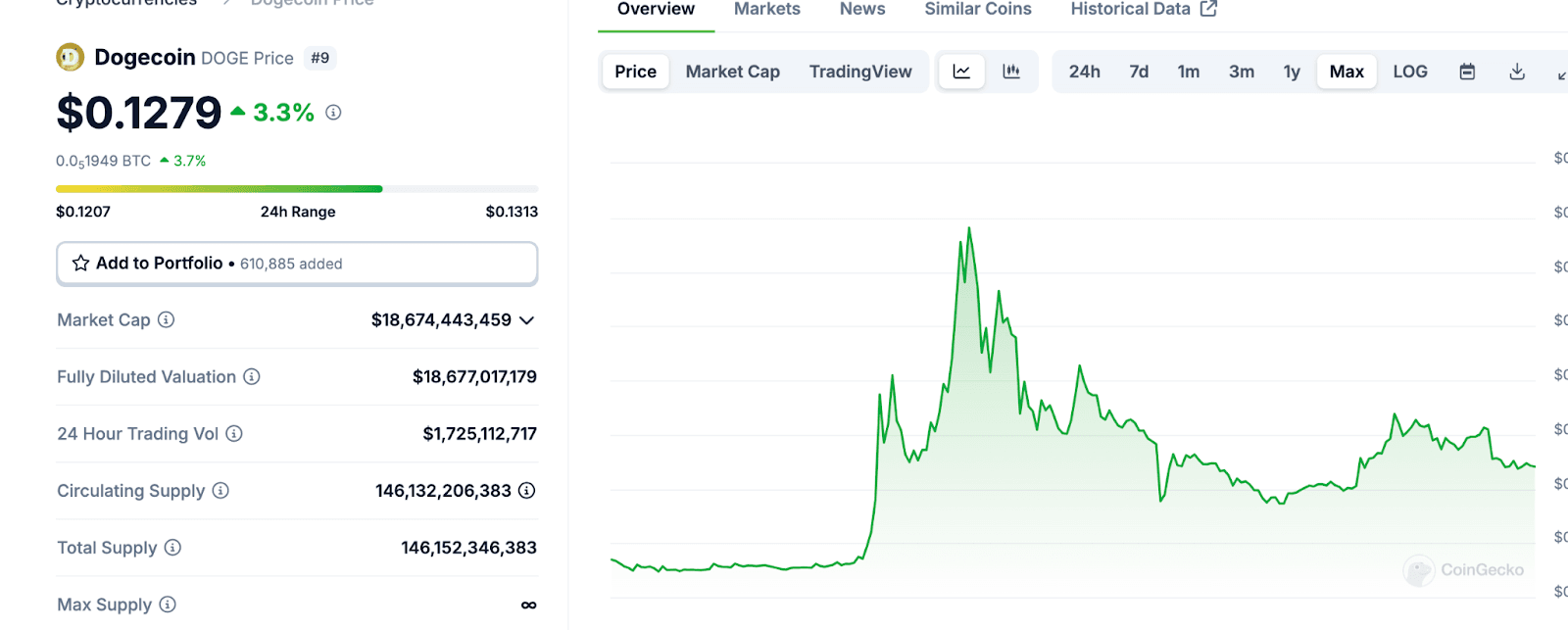Image resolution: width=1568 pixels, height=630 pixels.
Task: Open the Similar Coins tab
Action: [x=978, y=10]
